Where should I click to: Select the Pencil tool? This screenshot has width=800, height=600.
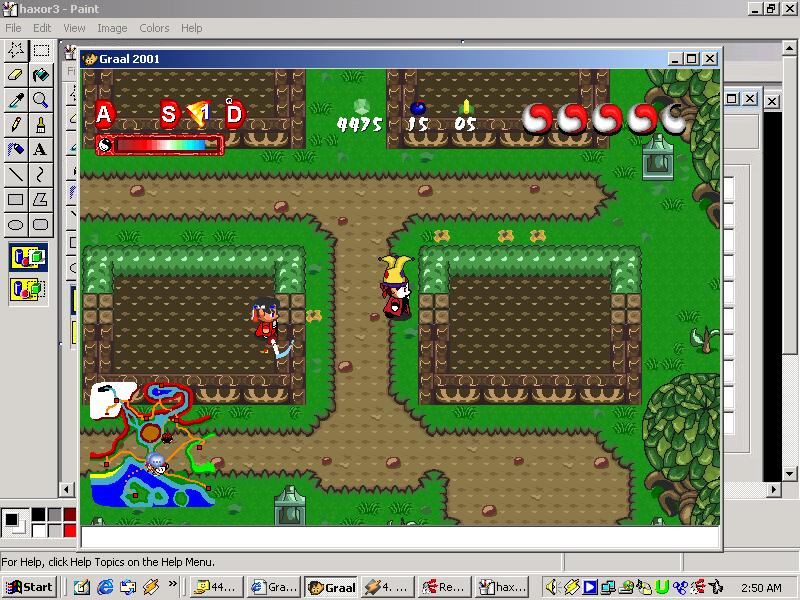point(16,124)
